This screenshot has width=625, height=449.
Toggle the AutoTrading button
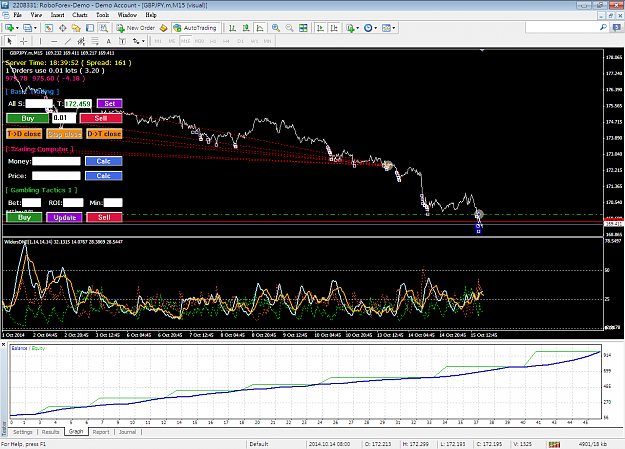point(196,28)
